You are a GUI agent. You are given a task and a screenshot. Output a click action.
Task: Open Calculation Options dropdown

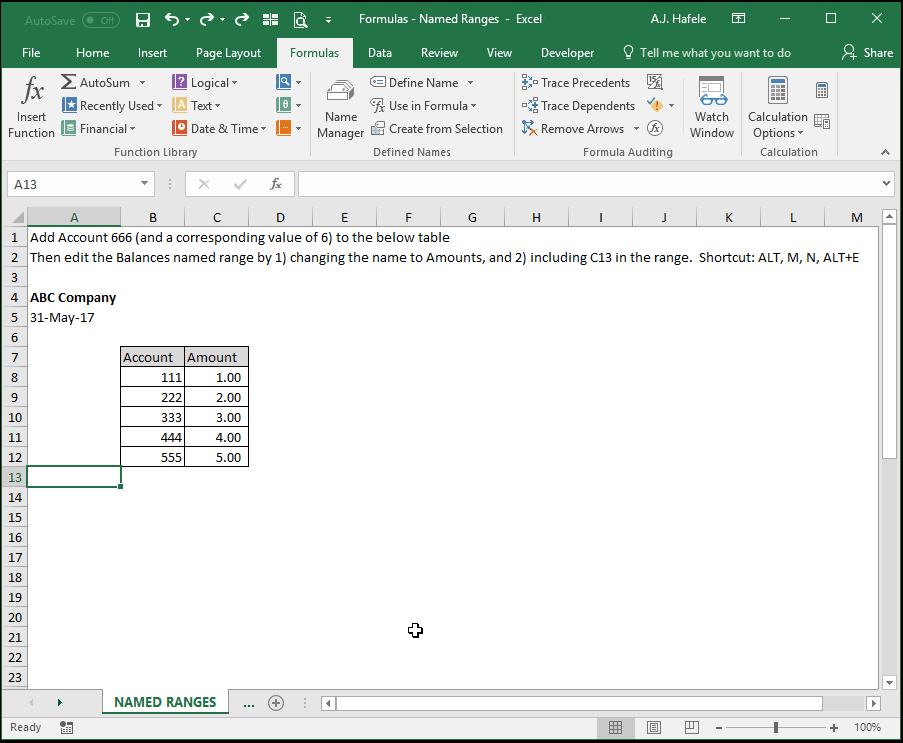click(777, 108)
